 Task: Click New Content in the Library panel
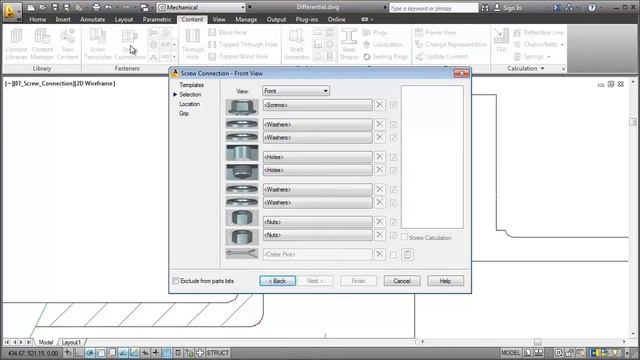67,44
